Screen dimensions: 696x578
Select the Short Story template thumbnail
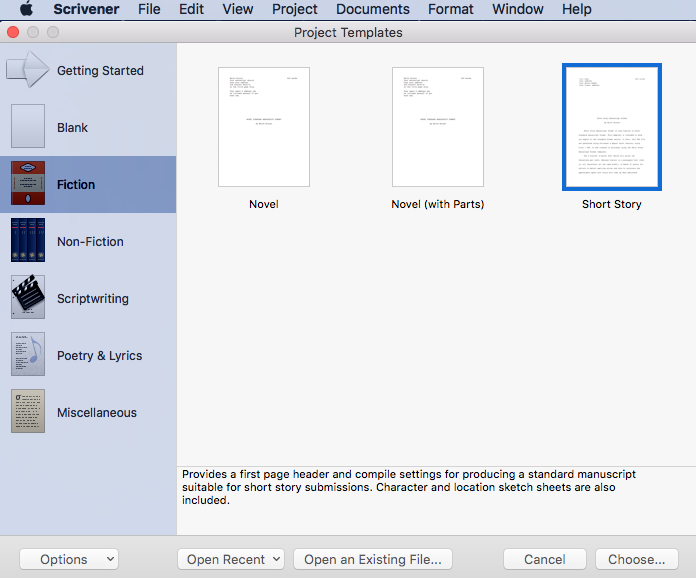(x=612, y=127)
